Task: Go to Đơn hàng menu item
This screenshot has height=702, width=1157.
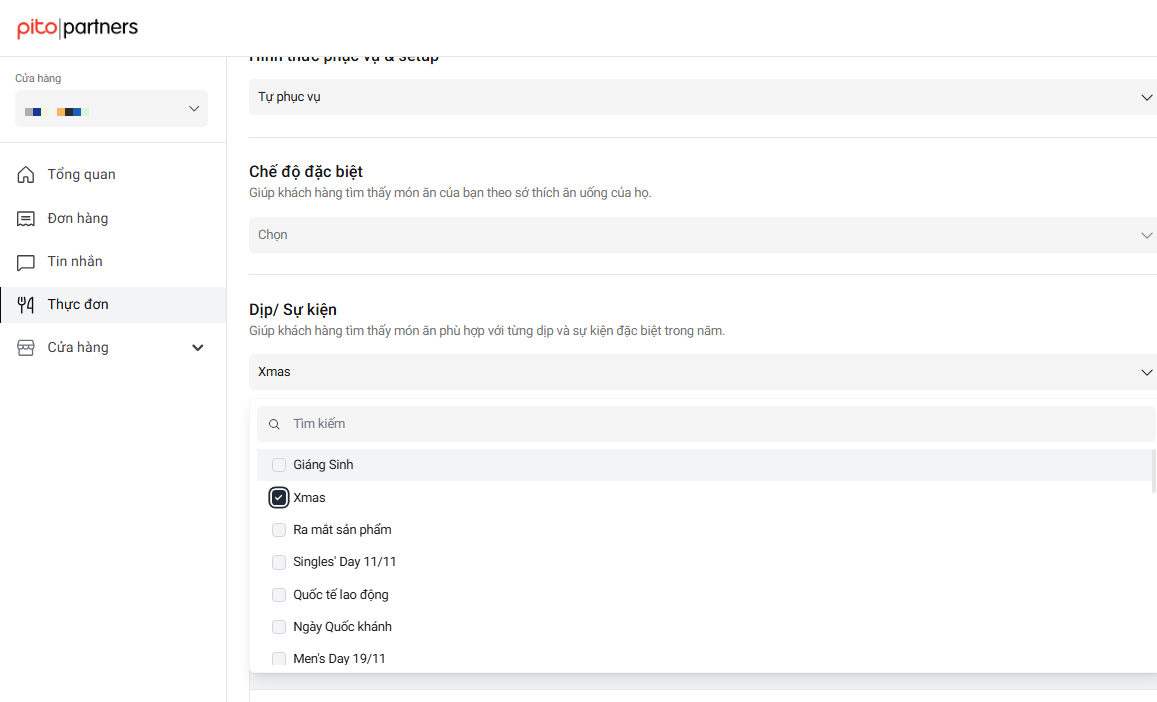Action: click(x=78, y=219)
